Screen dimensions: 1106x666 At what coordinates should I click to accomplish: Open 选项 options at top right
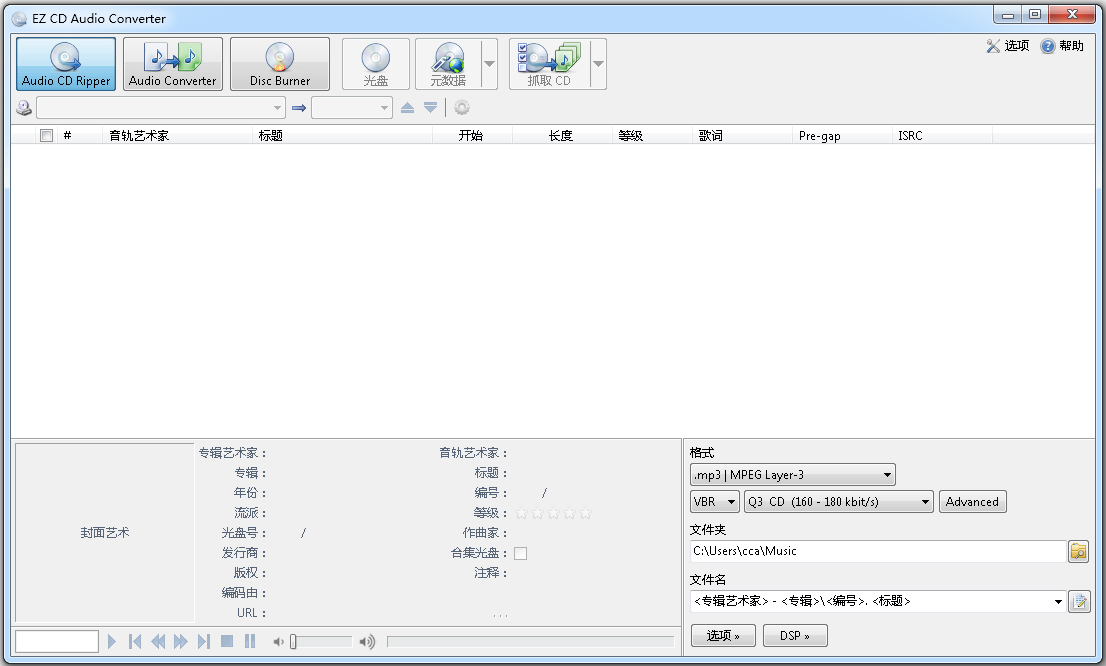[x=1008, y=46]
